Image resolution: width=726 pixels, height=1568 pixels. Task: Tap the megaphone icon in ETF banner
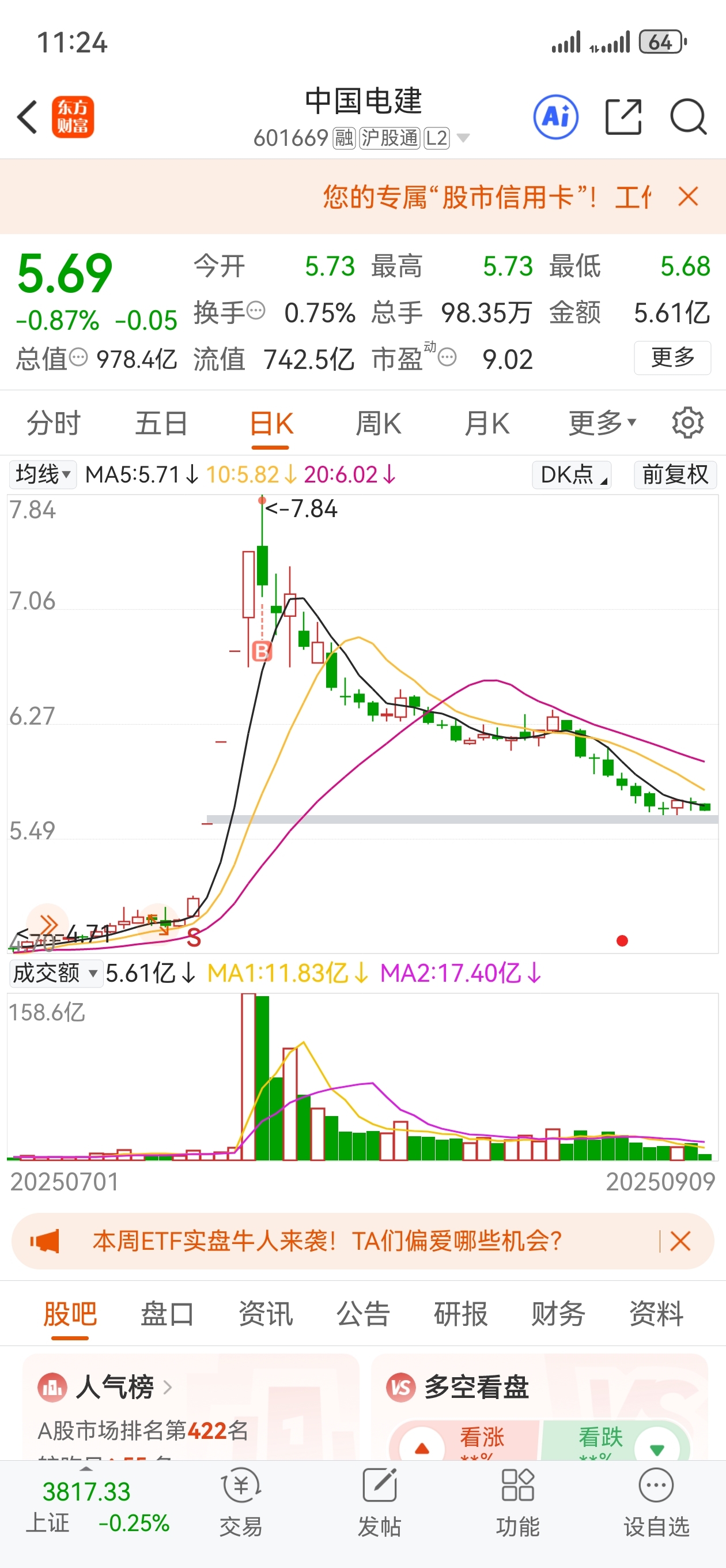pyautogui.click(x=44, y=1241)
